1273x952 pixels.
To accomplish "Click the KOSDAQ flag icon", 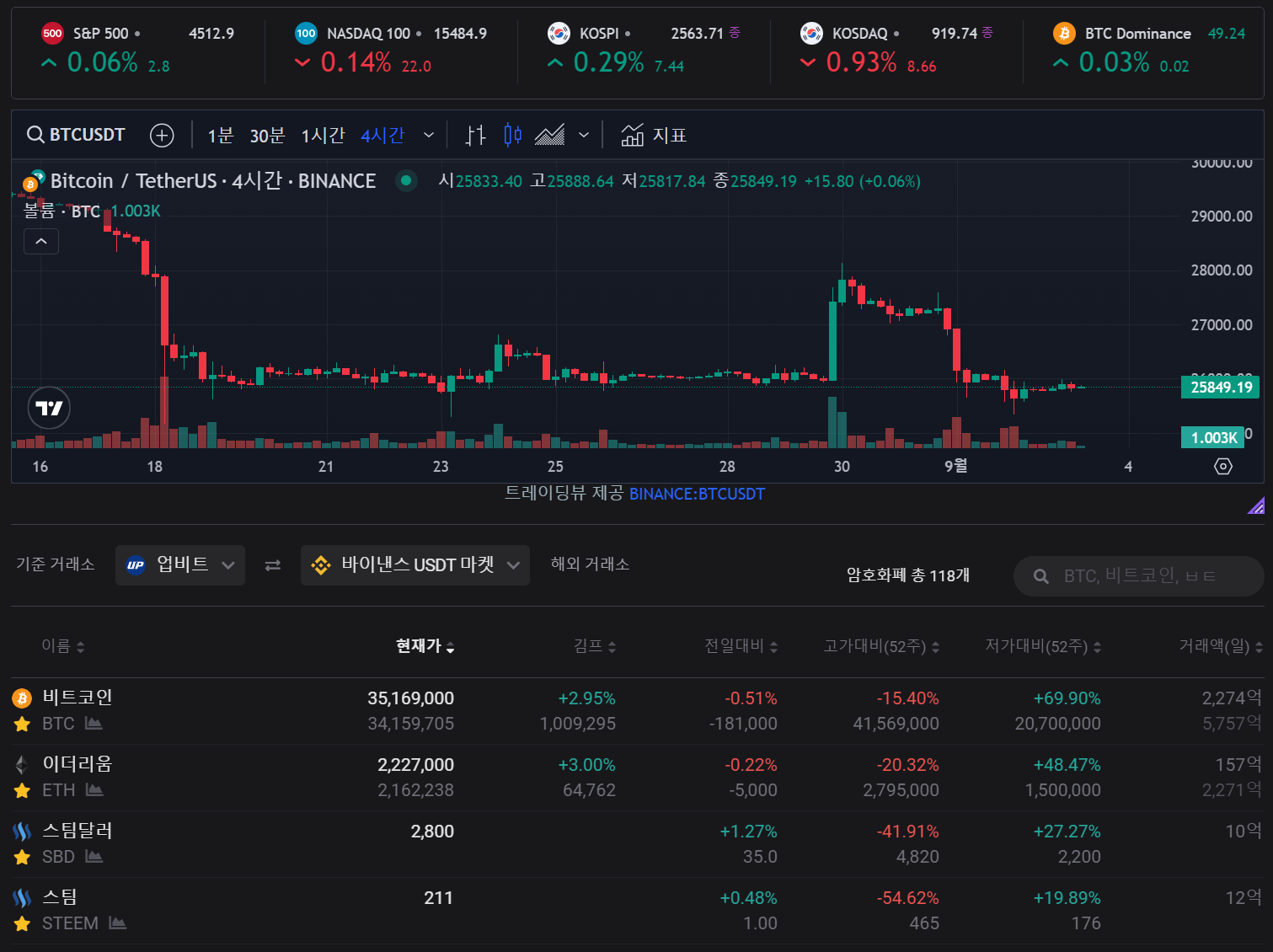I will (811, 34).
